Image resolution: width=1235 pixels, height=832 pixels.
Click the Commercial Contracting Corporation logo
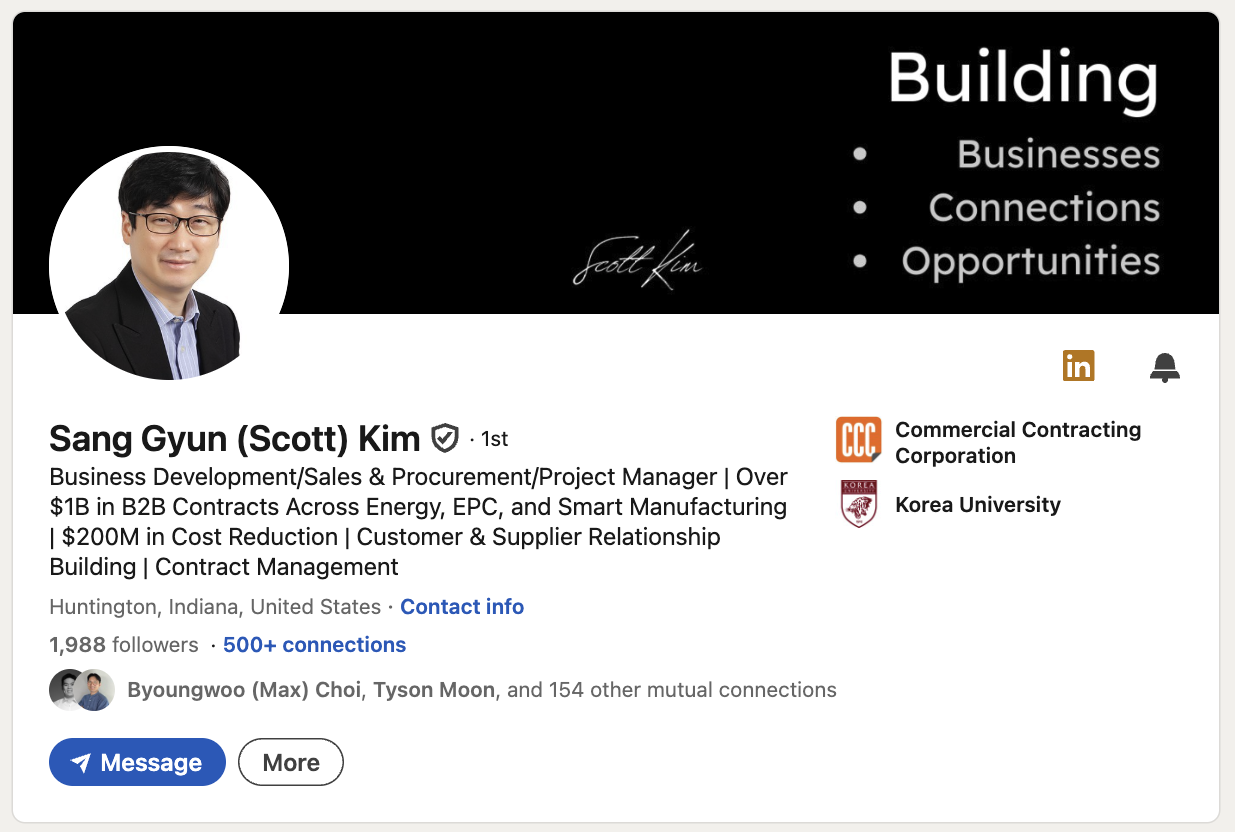[x=858, y=440]
